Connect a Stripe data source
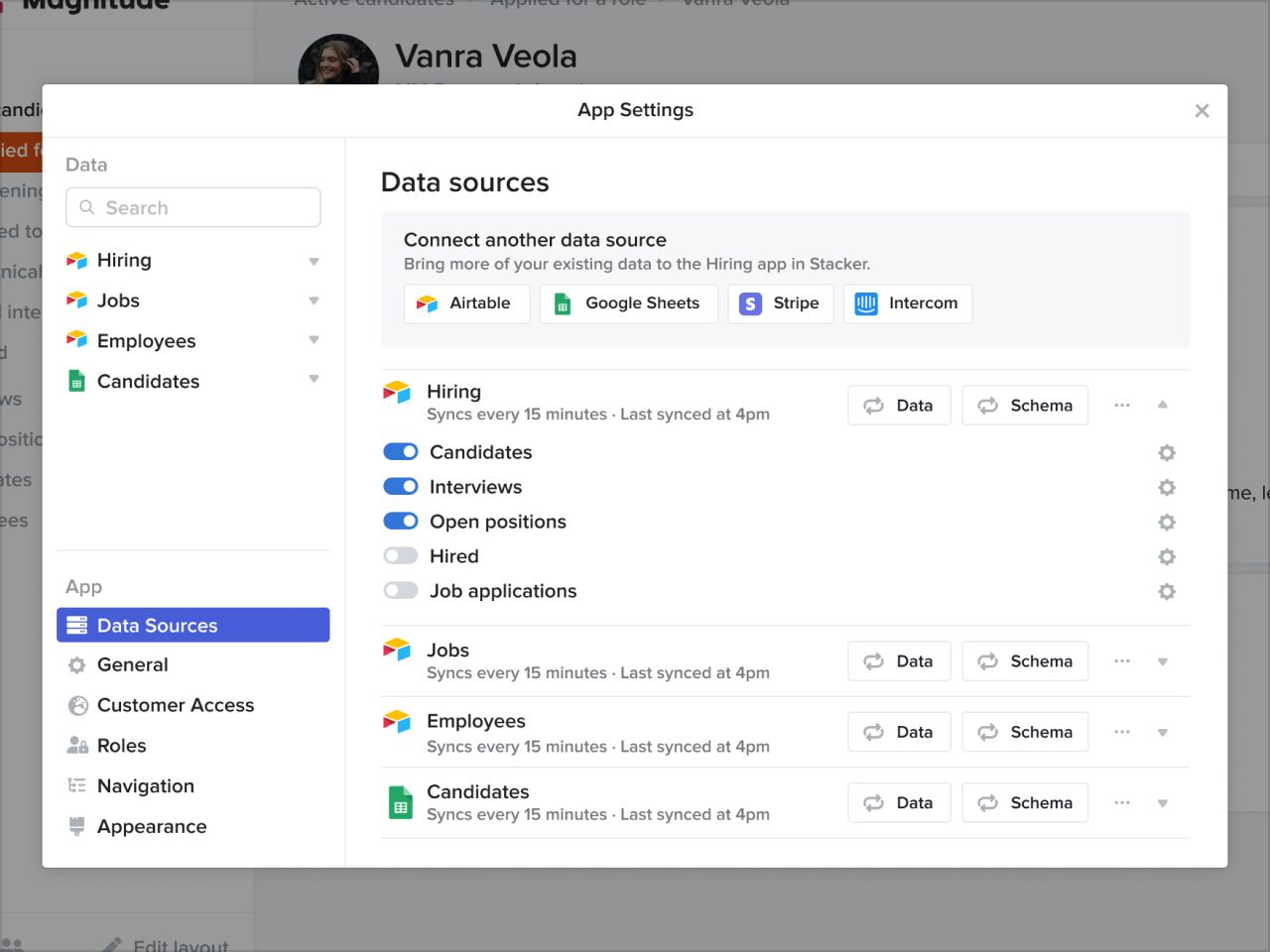 [781, 303]
